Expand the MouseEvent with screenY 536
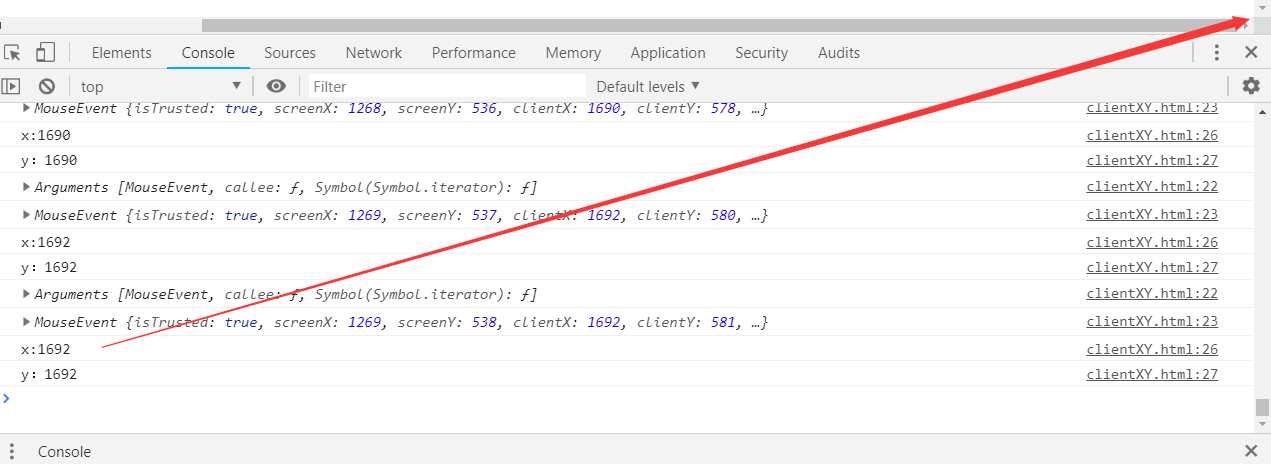1271x464 pixels. (x=27, y=107)
